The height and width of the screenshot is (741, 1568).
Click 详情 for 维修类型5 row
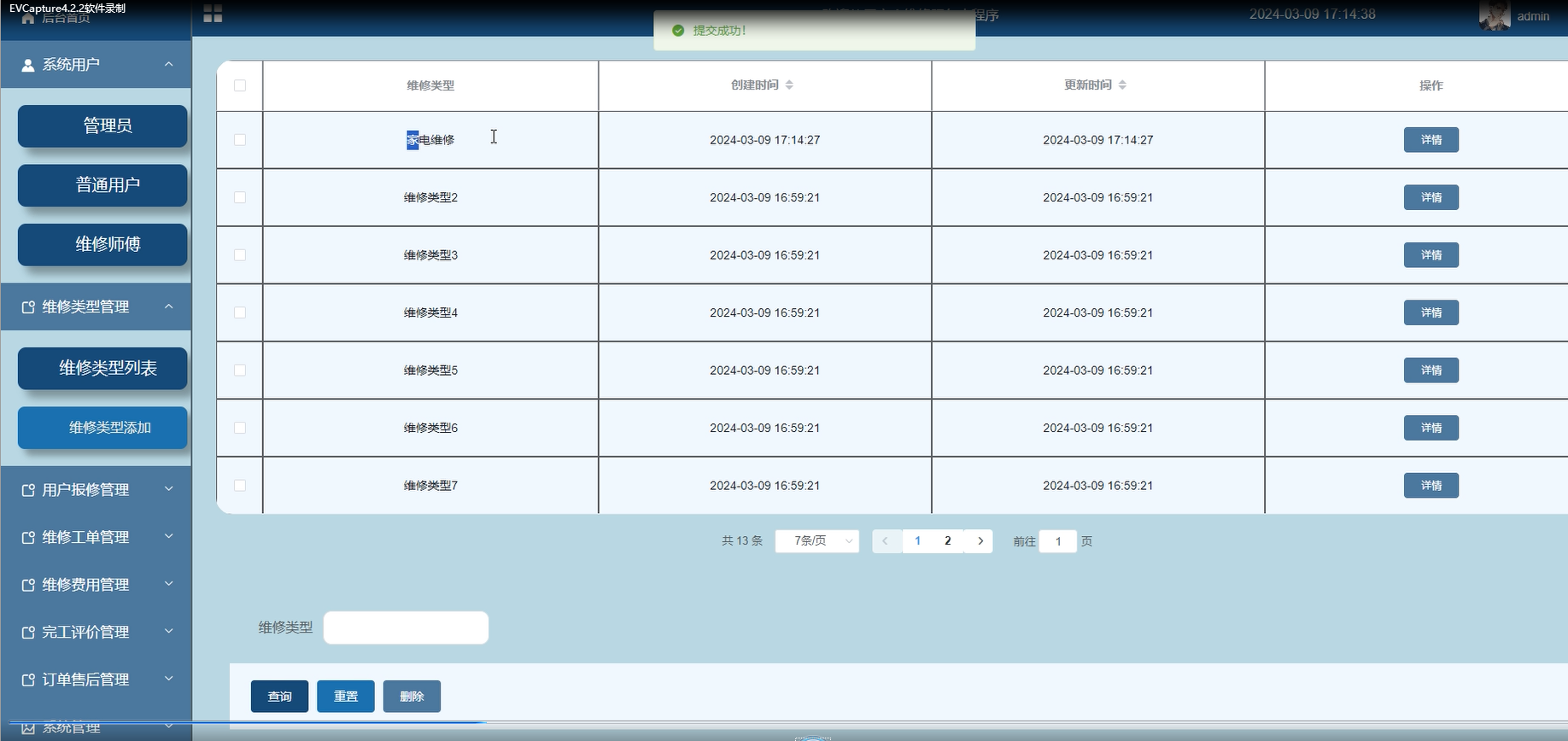coord(1431,370)
